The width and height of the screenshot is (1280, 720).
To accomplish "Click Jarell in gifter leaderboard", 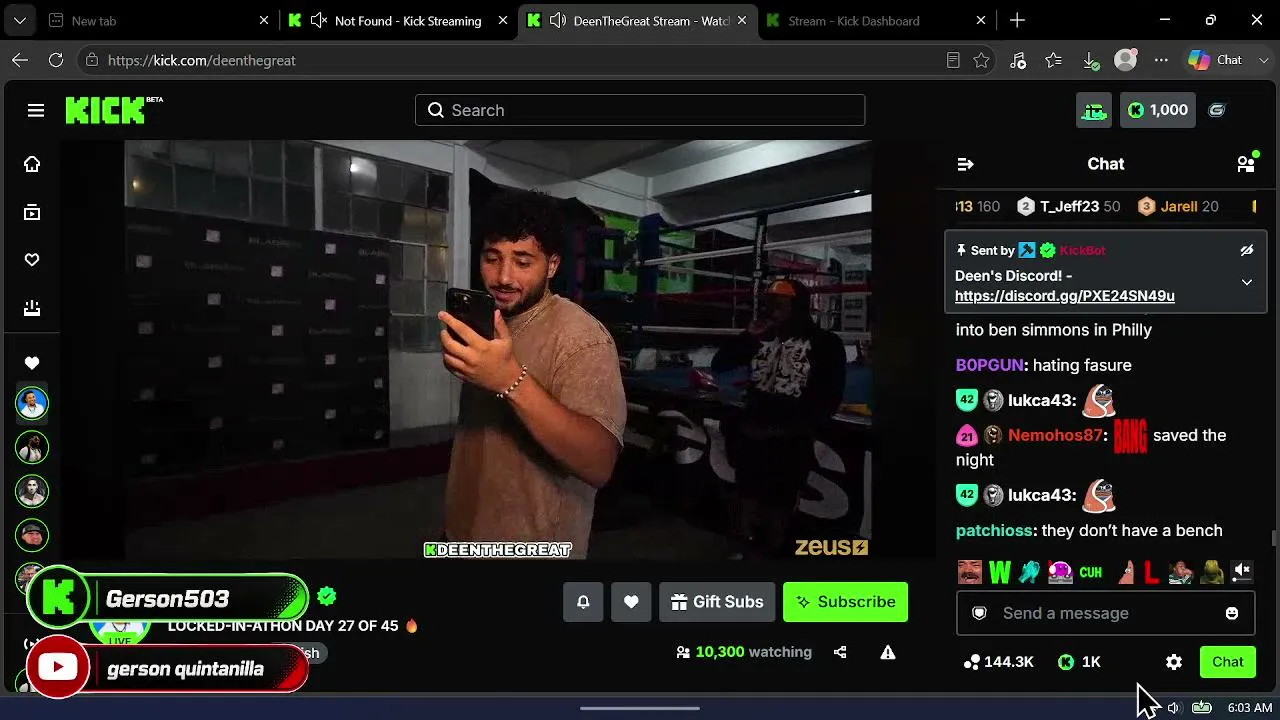I will click(1179, 206).
